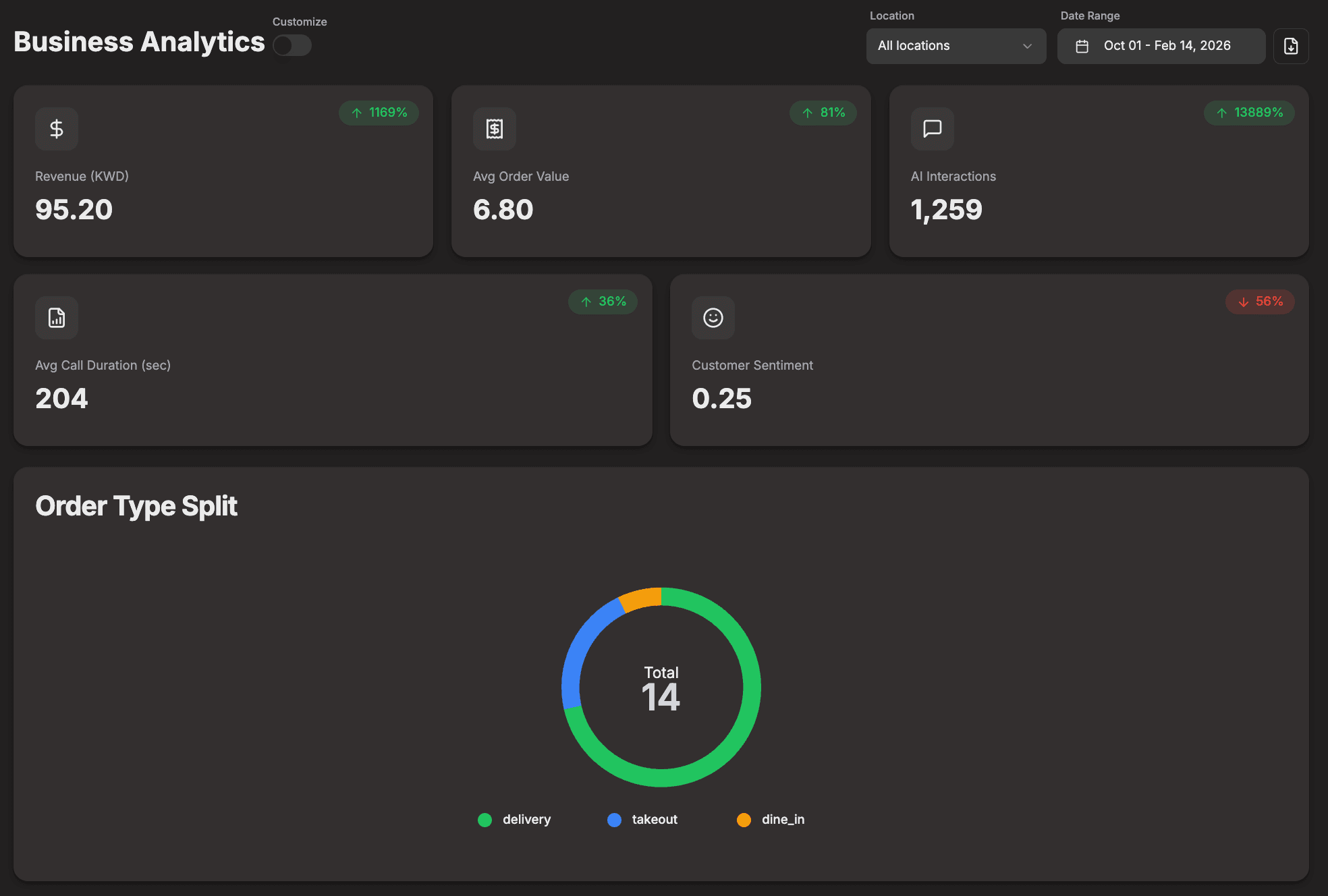Click the smiley icon on Customer Sentiment card
1328x896 pixels.
pyautogui.click(x=713, y=317)
